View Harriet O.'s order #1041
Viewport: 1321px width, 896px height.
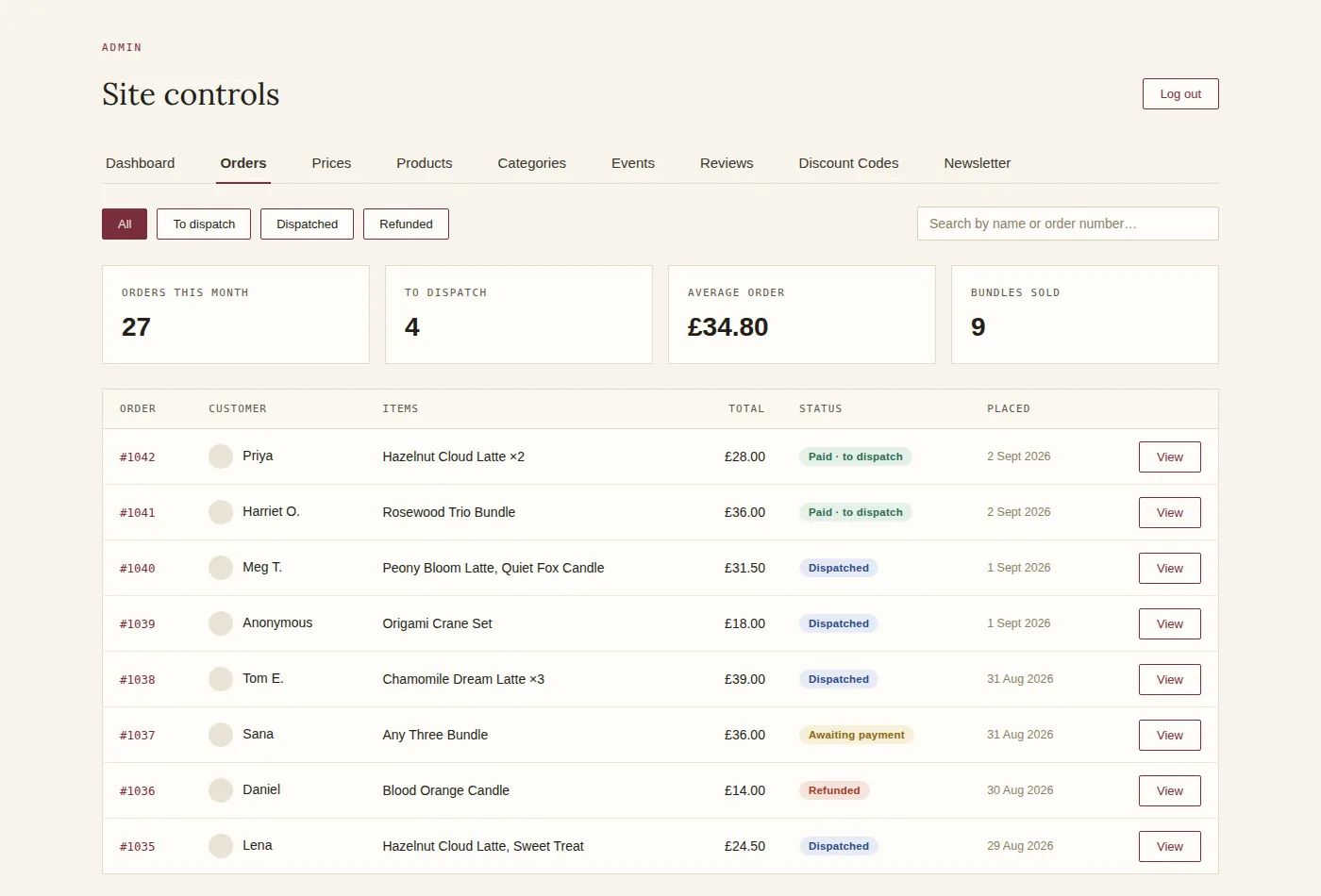click(x=1170, y=513)
